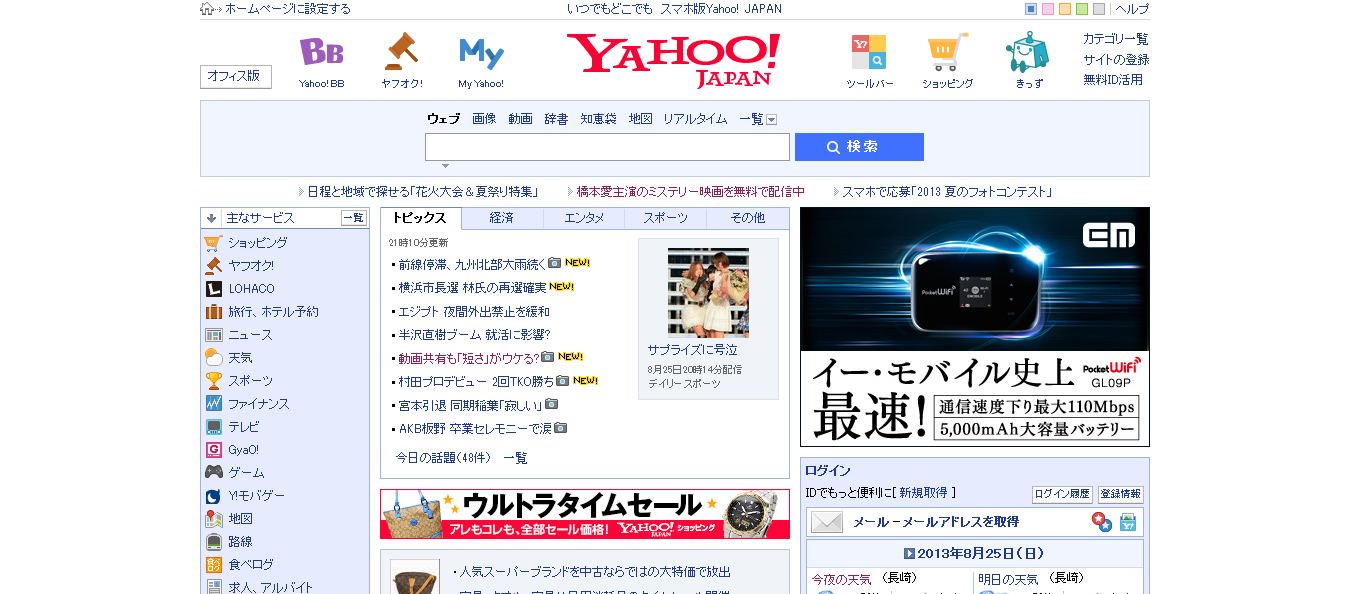Open the サプライズに号泣 photo thumbnail
Viewport: 1349px width, 594px height.
[x=708, y=293]
